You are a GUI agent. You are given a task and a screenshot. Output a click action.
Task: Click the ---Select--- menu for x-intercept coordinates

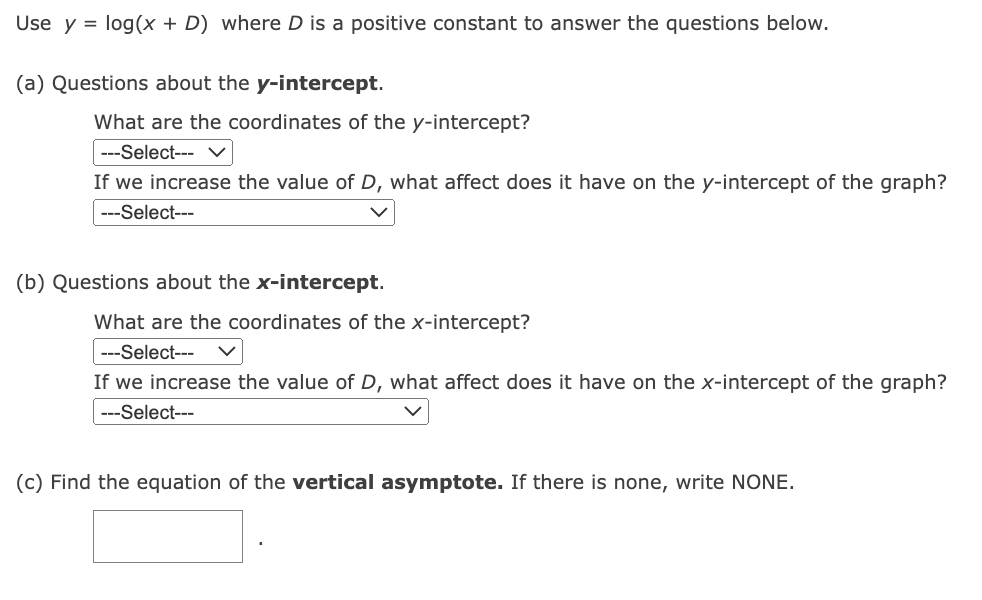pos(168,352)
